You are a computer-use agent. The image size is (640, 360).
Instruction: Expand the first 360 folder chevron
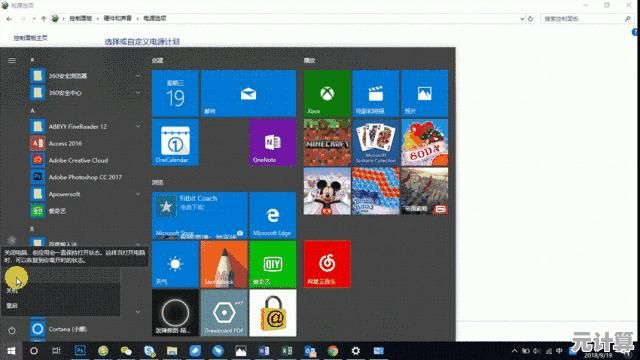(138, 76)
